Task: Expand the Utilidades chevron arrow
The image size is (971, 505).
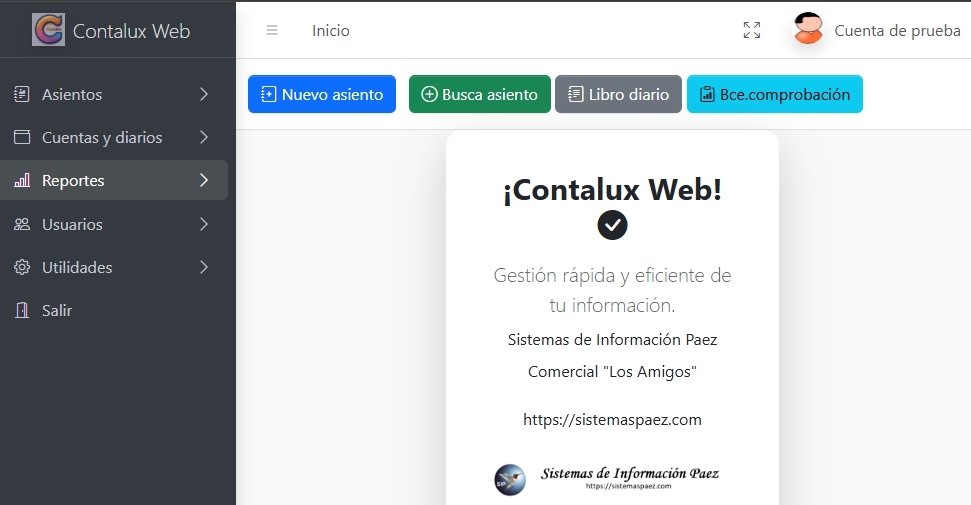Action: (x=204, y=268)
